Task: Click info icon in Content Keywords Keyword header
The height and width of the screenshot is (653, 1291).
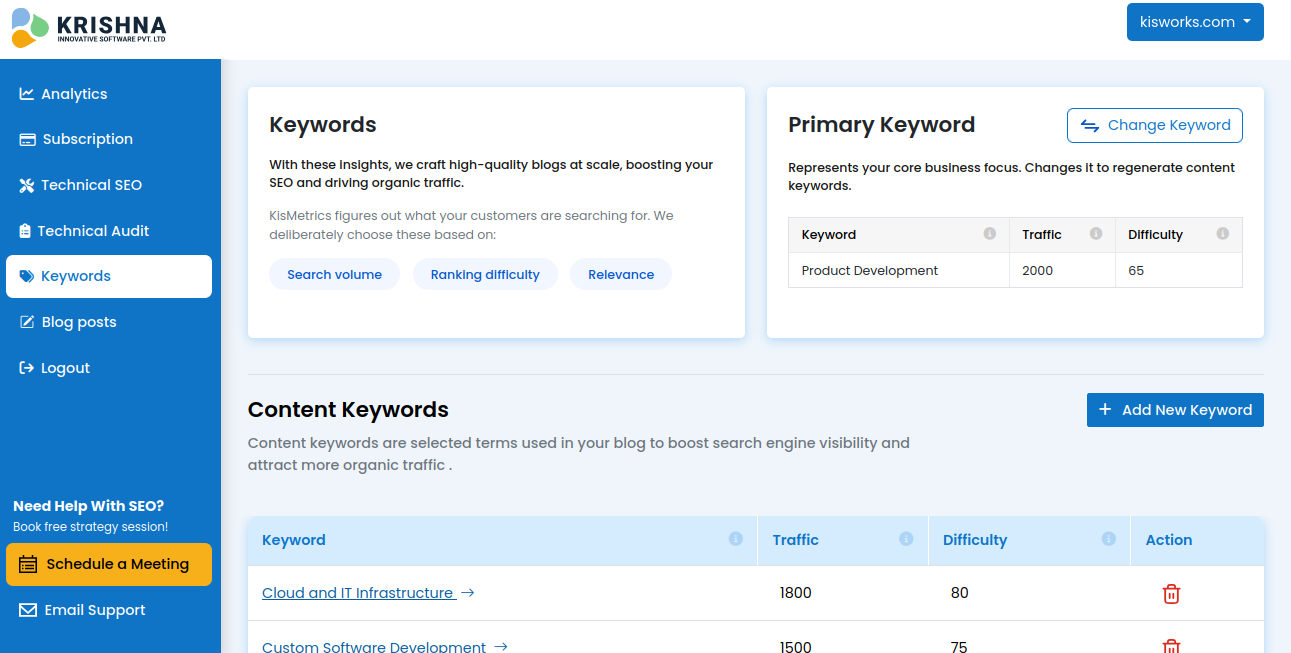Action: (x=736, y=539)
